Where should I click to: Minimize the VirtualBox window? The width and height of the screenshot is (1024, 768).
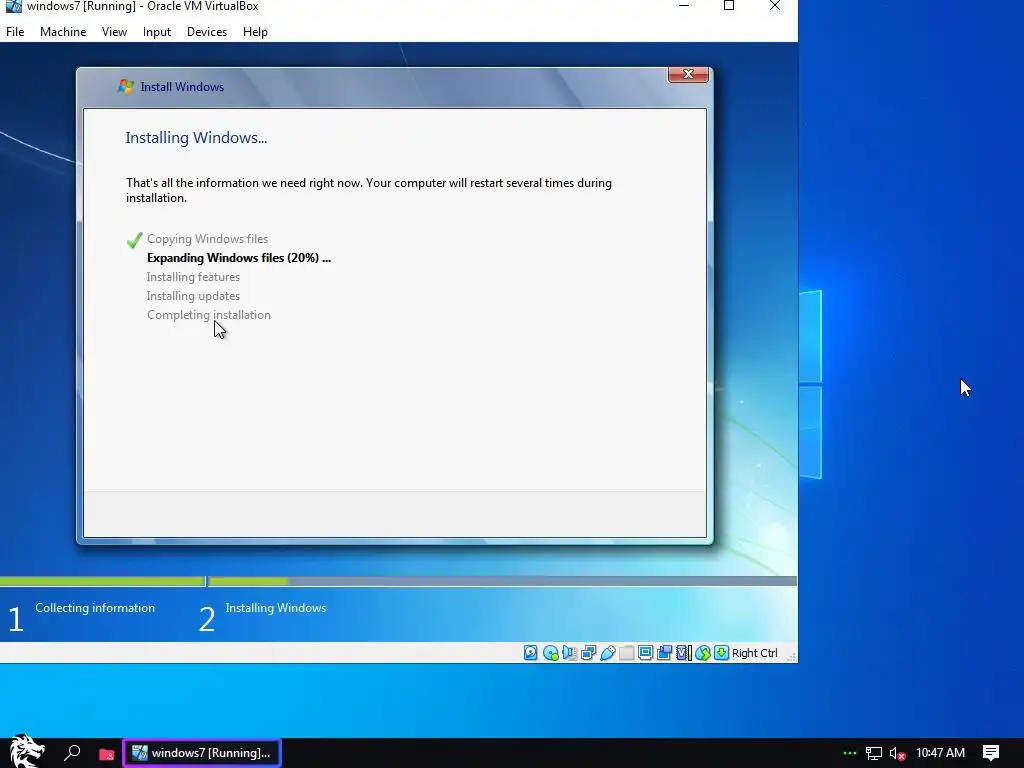(684, 6)
